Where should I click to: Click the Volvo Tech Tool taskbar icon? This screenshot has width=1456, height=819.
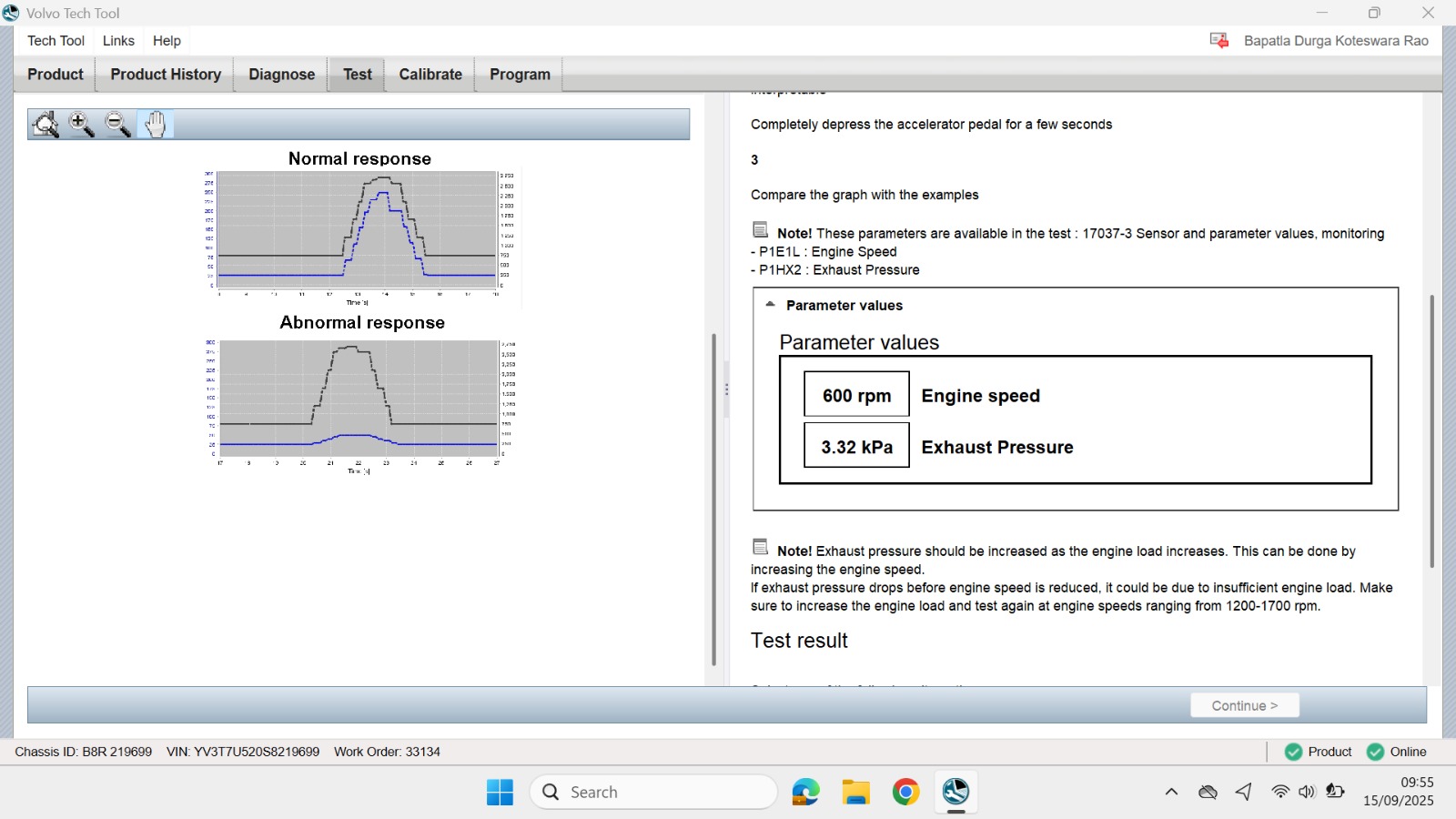pos(955,793)
